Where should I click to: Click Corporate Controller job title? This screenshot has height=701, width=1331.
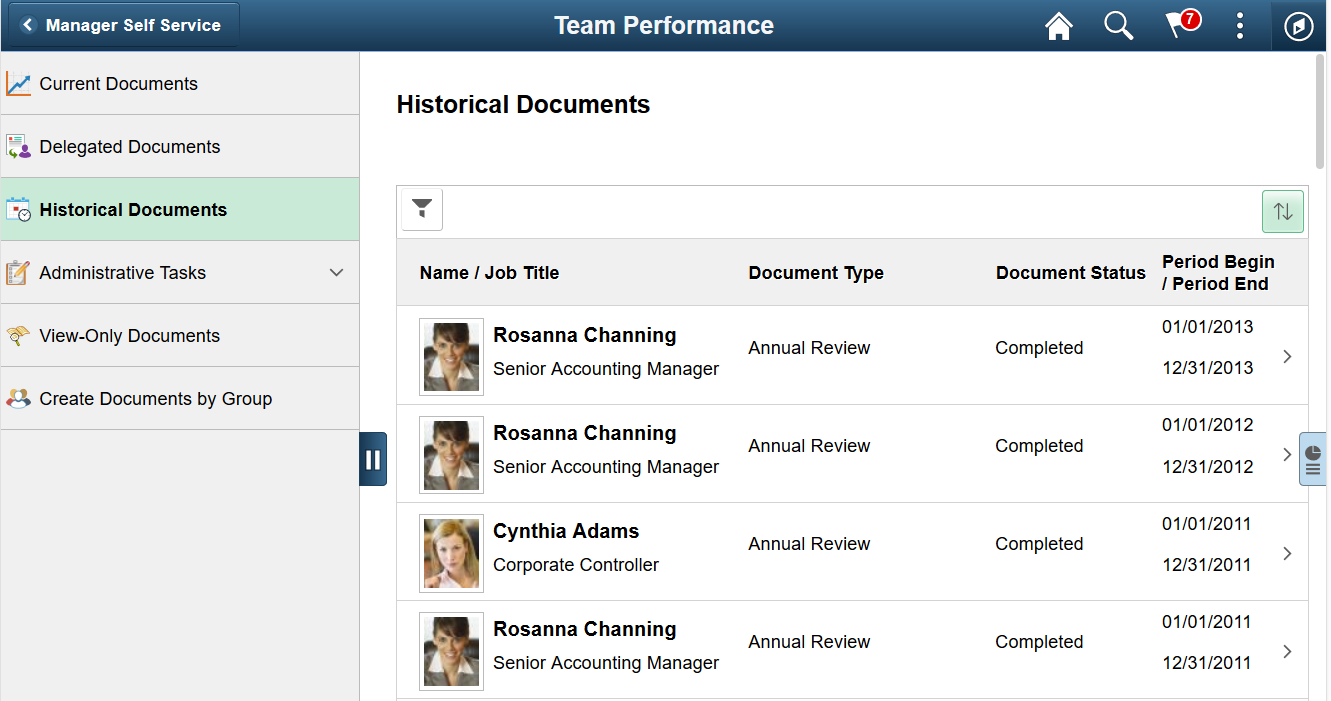pyautogui.click(x=576, y=565)
